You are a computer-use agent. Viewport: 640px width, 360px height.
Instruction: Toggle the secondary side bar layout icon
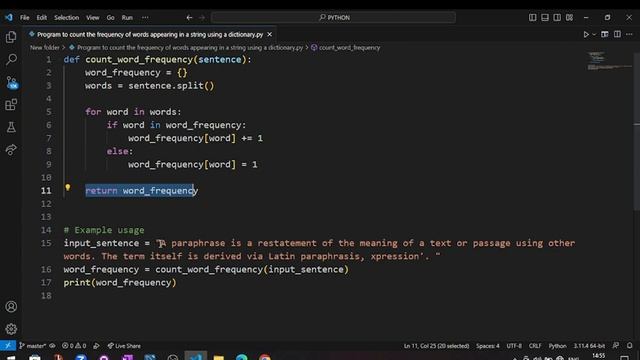pyautogui.click(x=557, y=18)
